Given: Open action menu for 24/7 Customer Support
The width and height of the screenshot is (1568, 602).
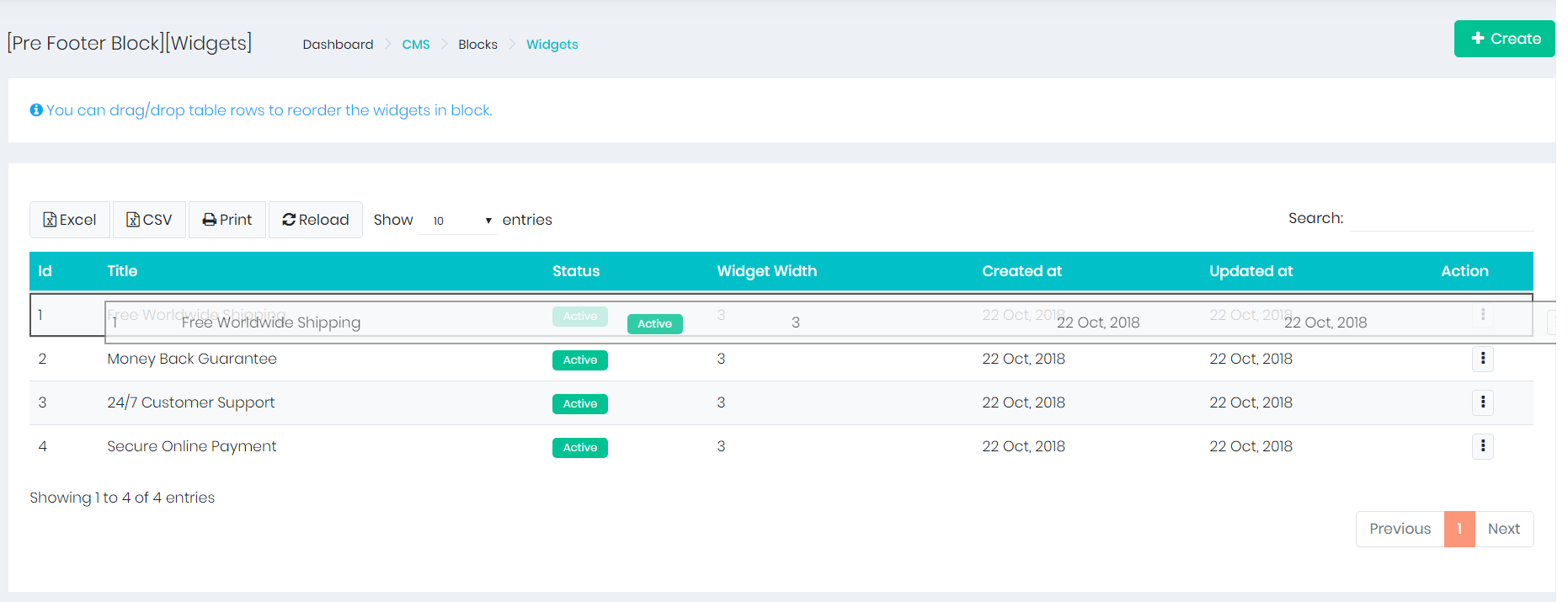Looking at the screenshot, I should click(x=1483, y=402).
